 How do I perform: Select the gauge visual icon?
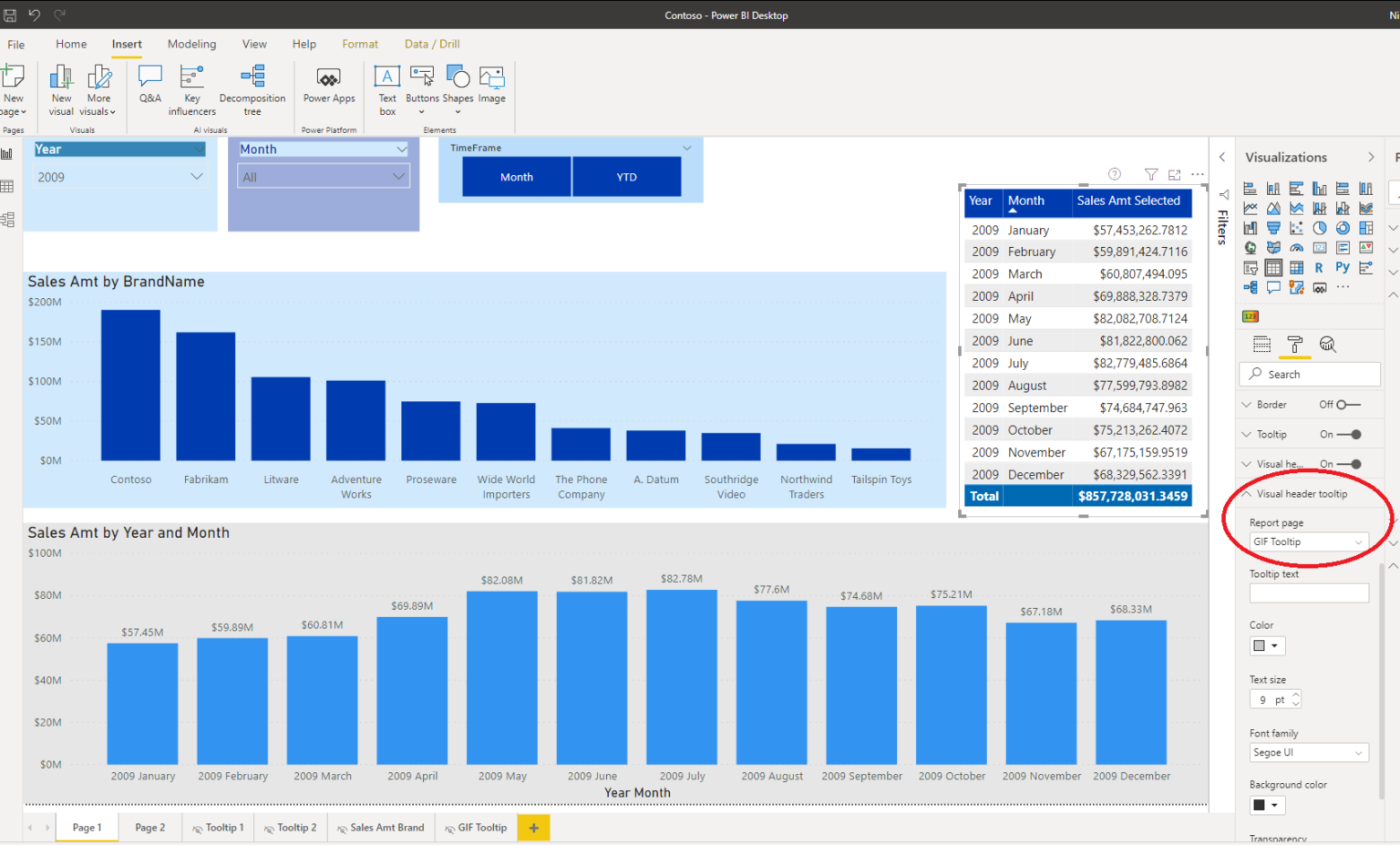[x=1296, y=248]
